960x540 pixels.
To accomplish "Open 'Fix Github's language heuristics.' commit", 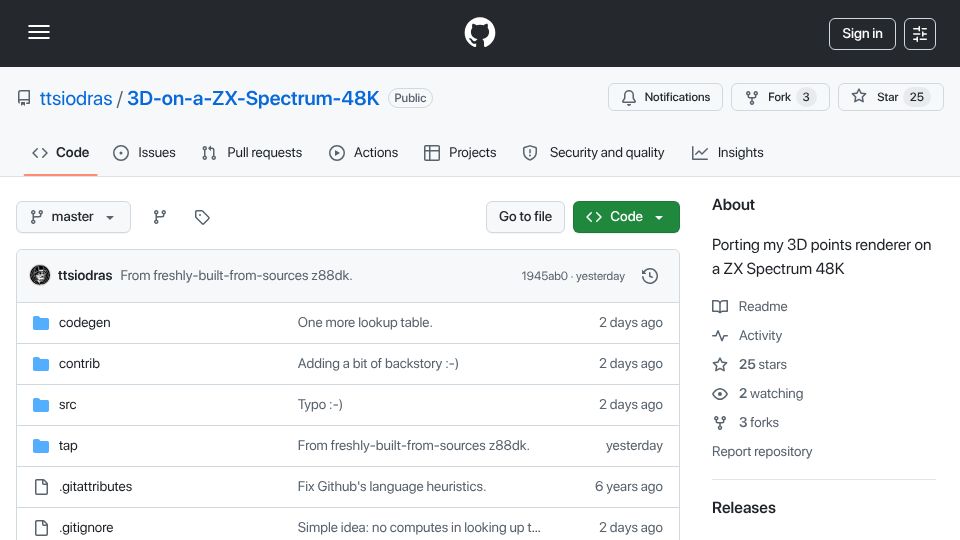I will (392, 487).
